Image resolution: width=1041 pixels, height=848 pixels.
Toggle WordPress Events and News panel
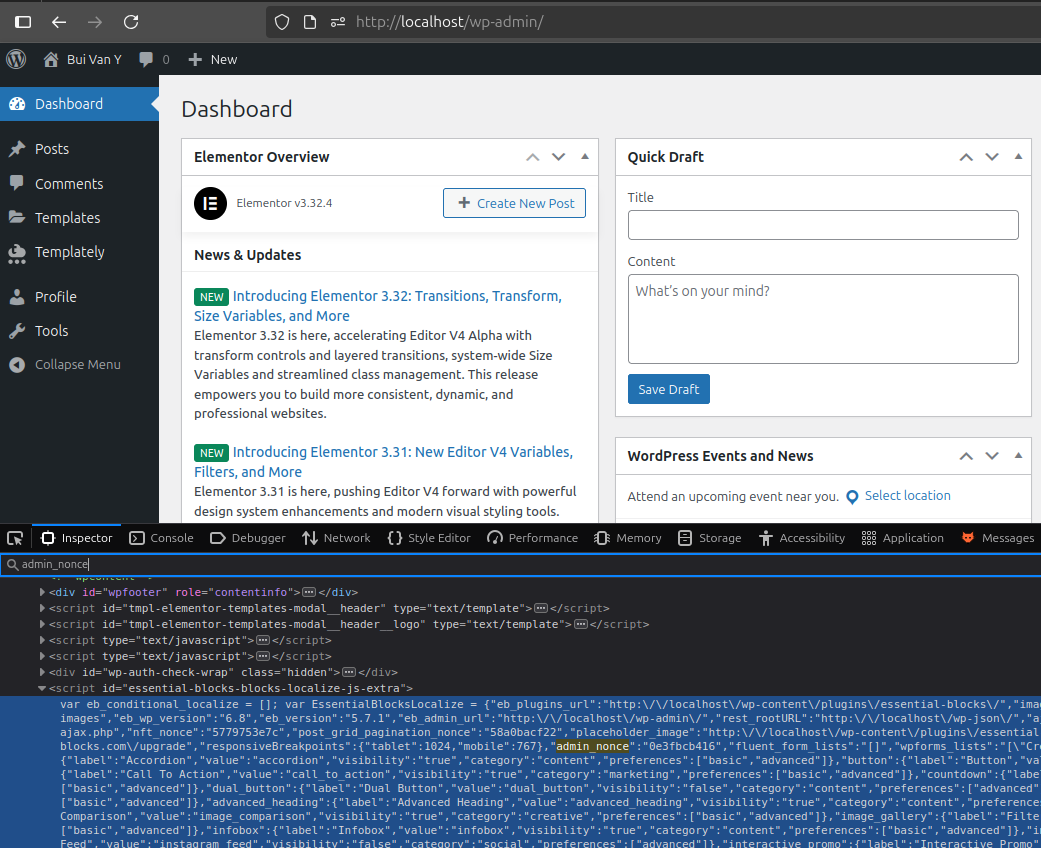1018,456
